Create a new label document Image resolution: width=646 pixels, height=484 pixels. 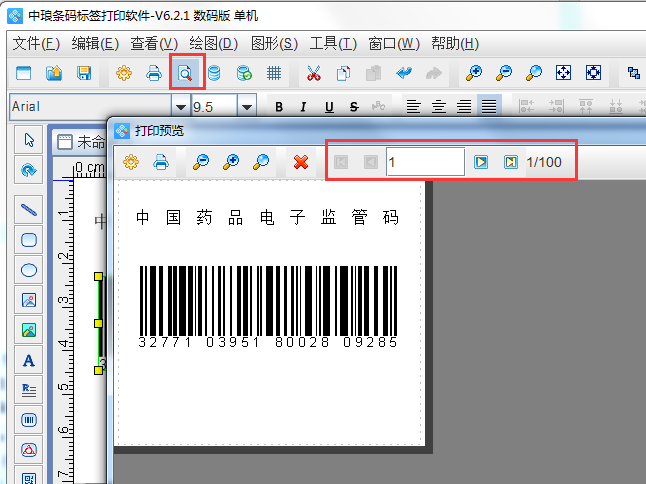pyautogui.click(x=23, y=73)
